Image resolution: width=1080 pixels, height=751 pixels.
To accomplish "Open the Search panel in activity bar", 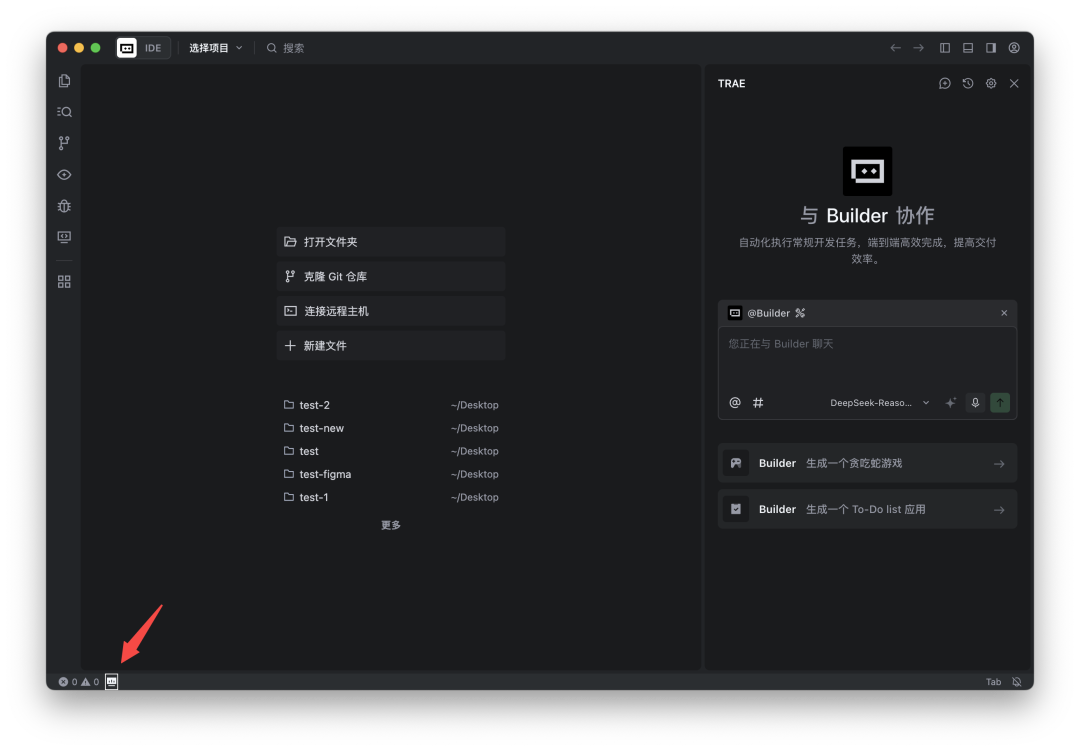I will (64, 112).
